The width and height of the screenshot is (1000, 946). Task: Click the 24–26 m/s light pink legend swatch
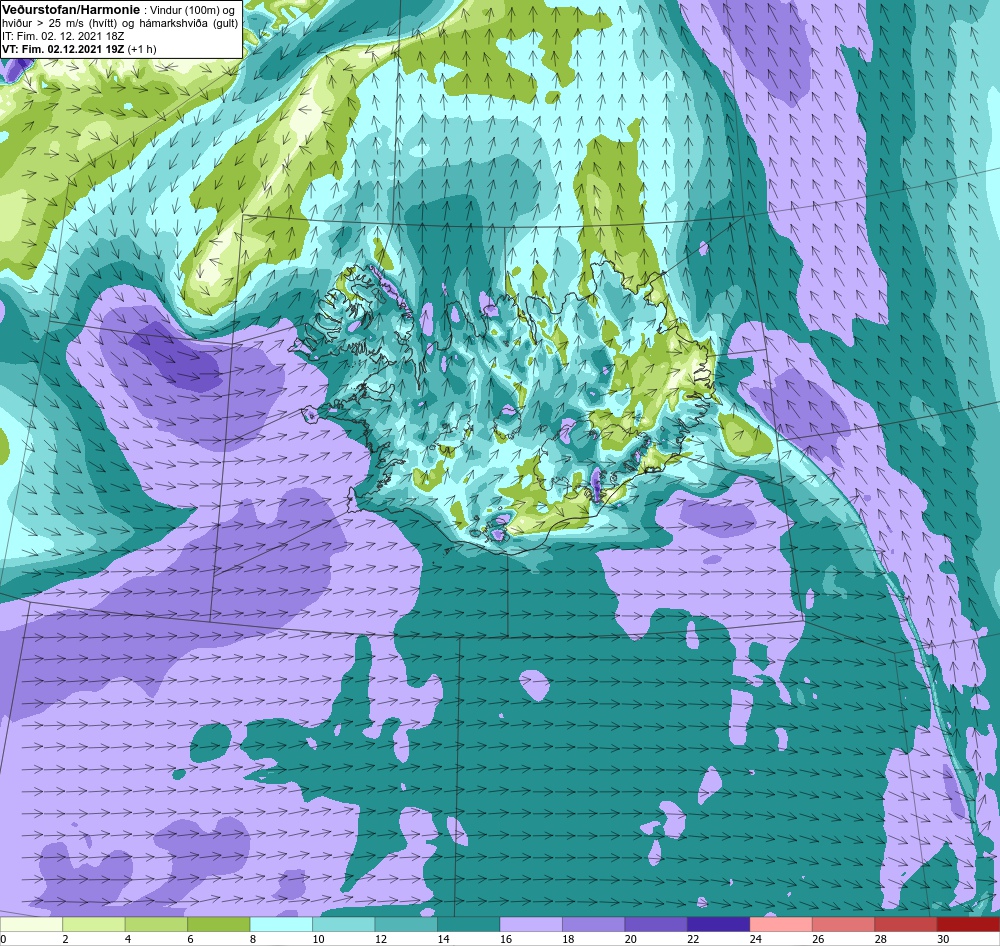781,924
